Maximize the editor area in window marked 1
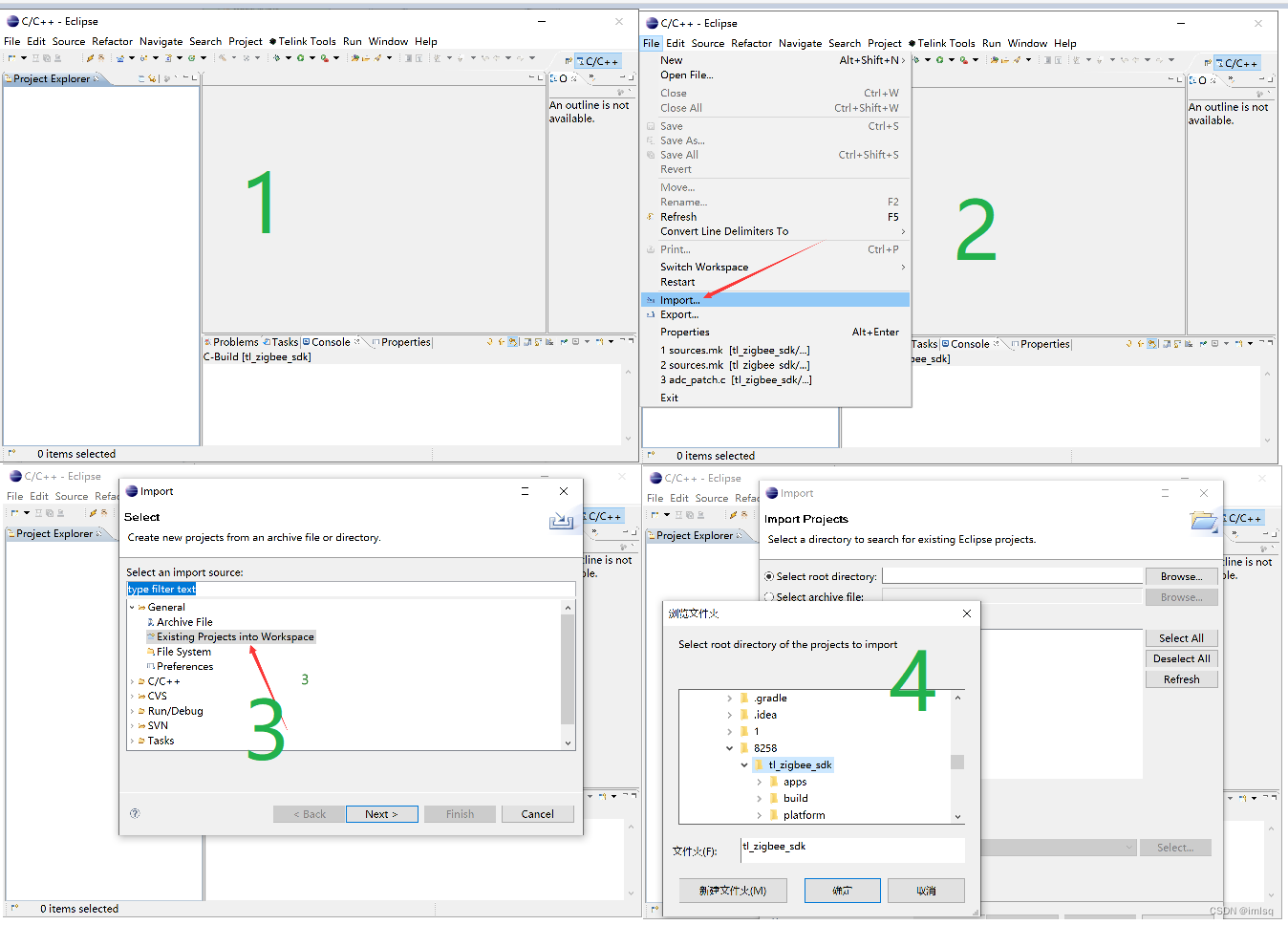 click(x=541, y=77)
